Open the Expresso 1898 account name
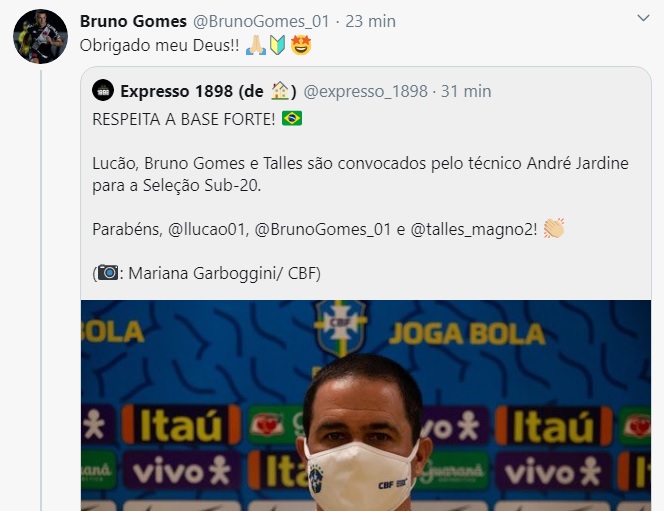 [x=208, y=91]
